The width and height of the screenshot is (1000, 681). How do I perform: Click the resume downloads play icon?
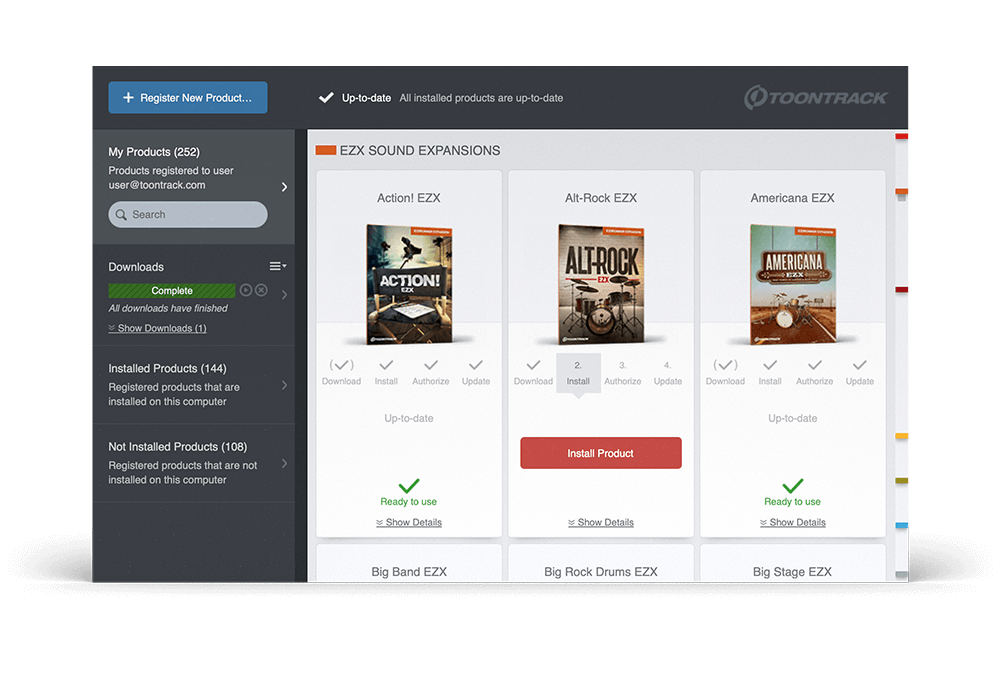(246, 290)
